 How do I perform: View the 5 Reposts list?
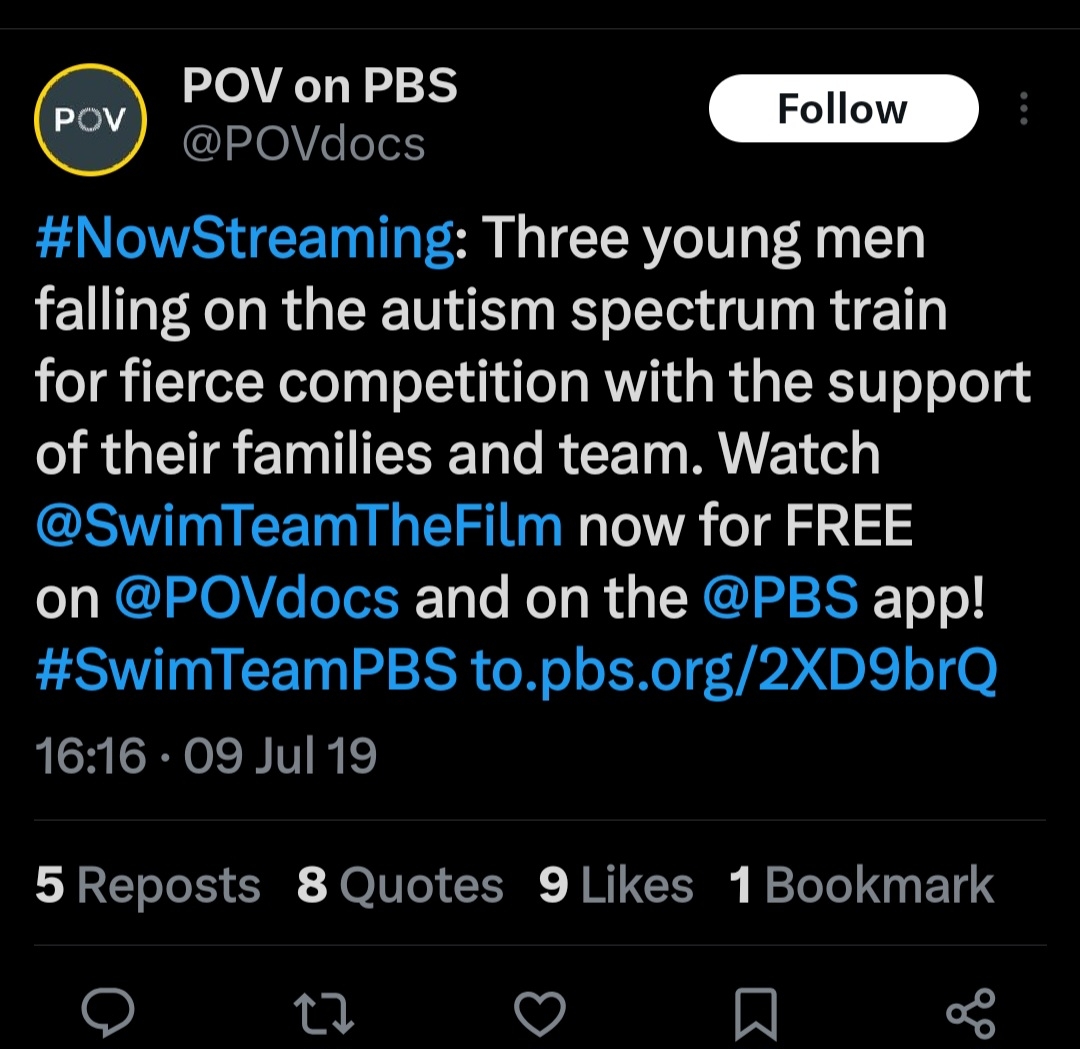(148, 886)
